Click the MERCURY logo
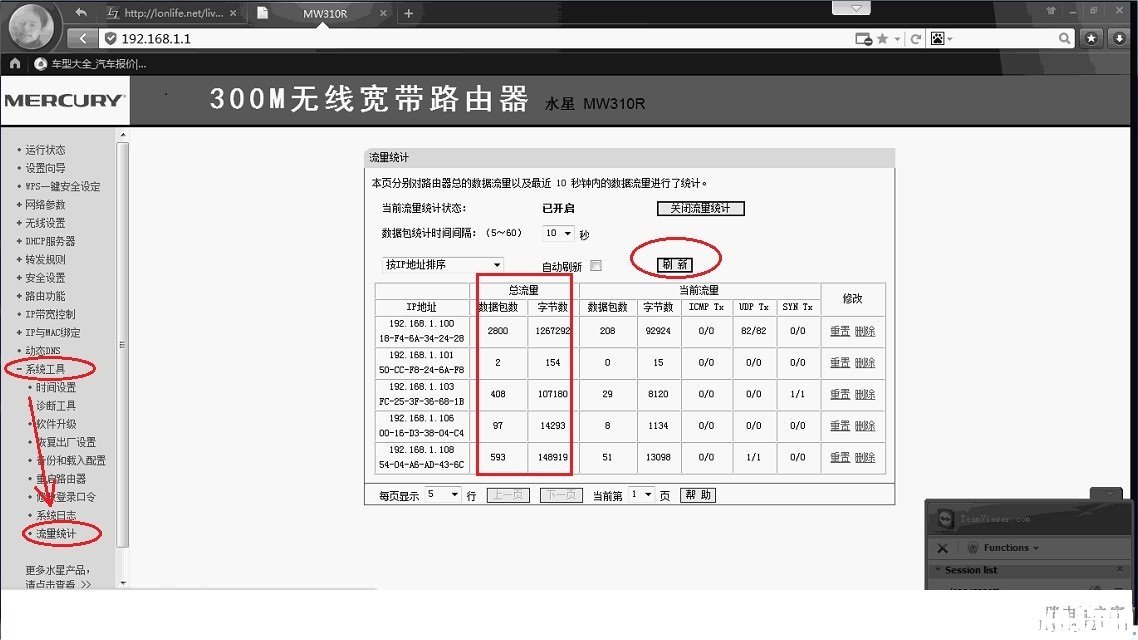1138x640 pixels. [x=65, y=100]
